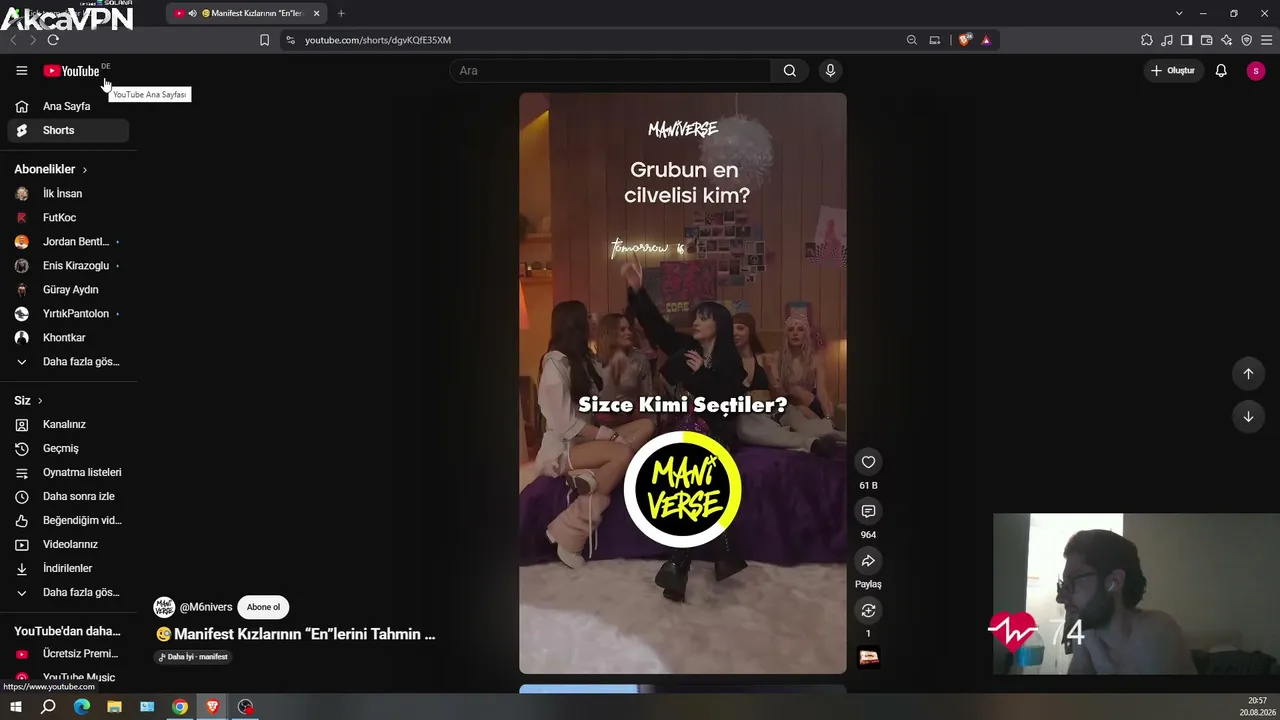
Task: Subscribe with the Abone ol button
Action: pyautogui.click(x=264, y=607)
